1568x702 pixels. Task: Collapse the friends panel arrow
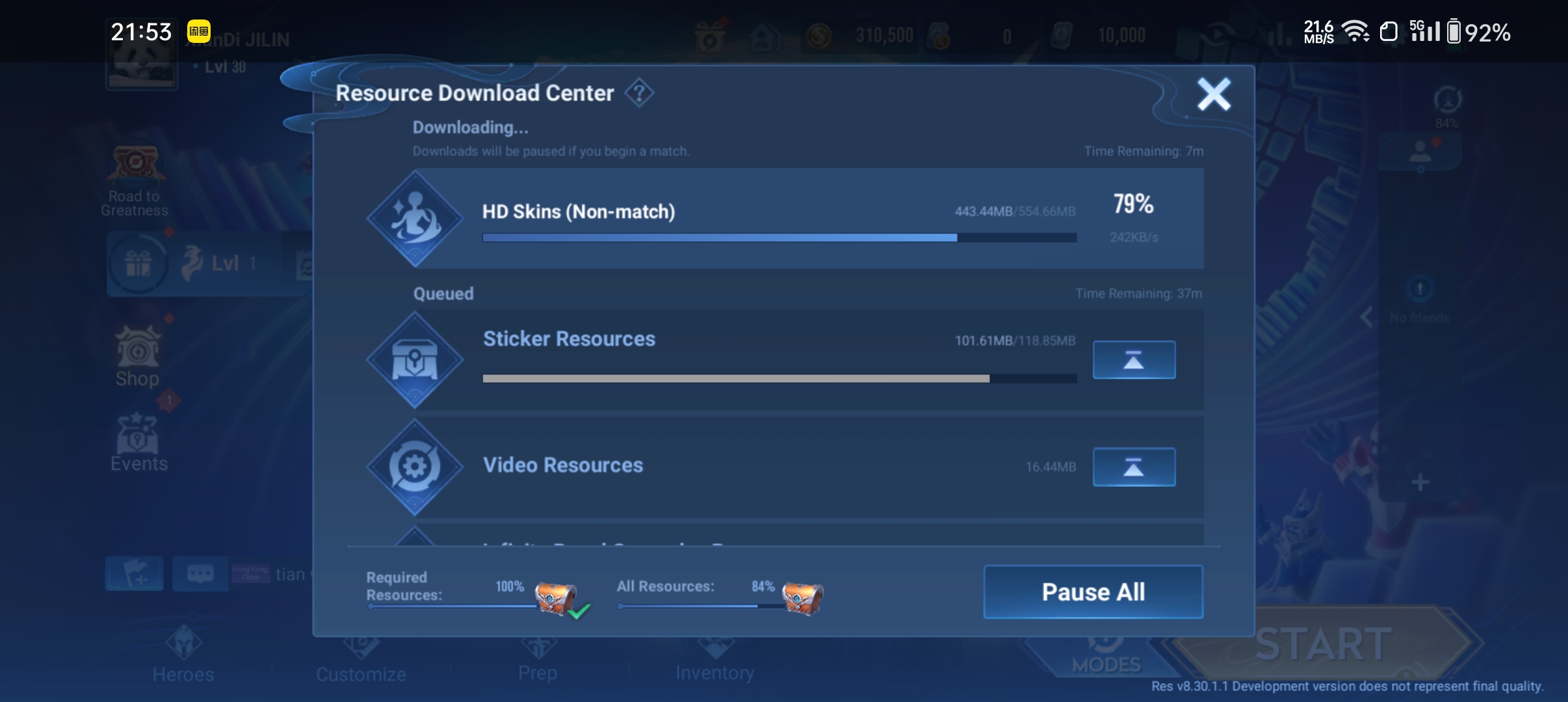click(x=1366, y=317)
